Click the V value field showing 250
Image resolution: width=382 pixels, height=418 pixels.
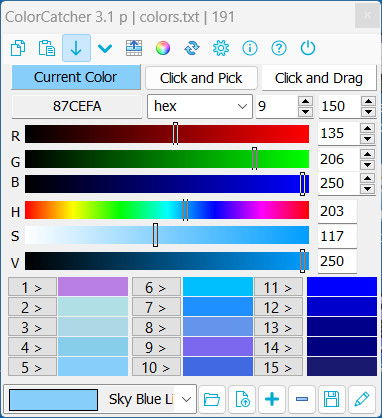tap(337, 261)
